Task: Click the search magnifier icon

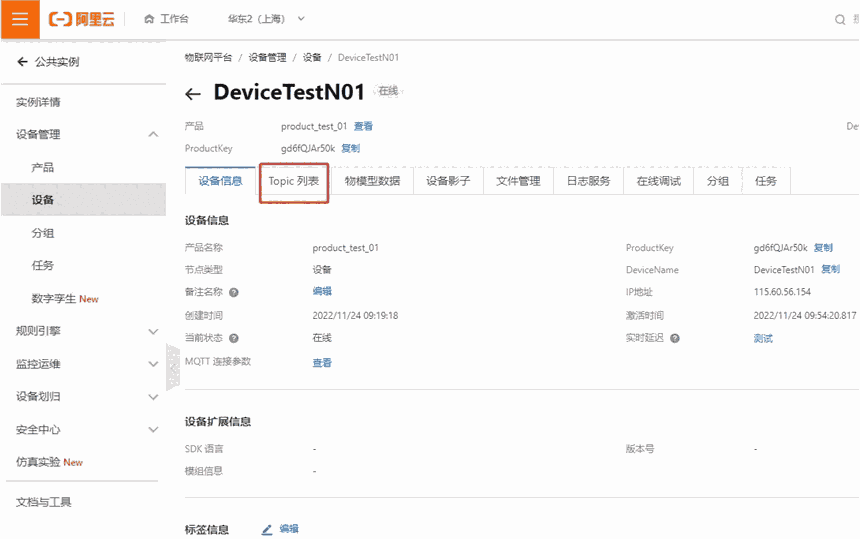Action: (x=840, y=19)
